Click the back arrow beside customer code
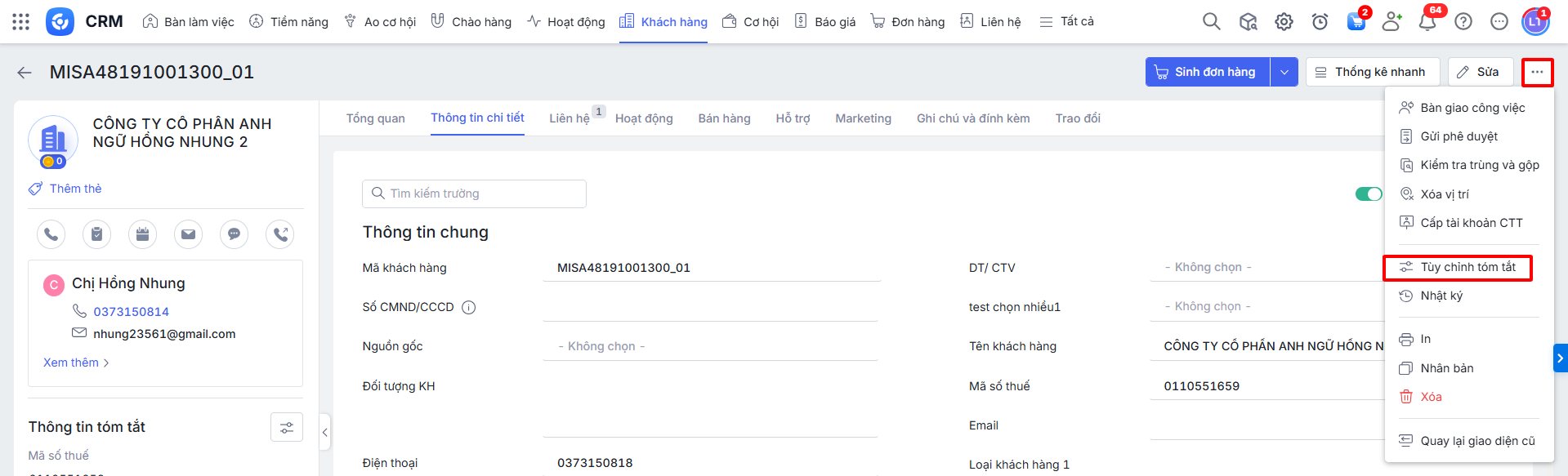The height and width of the screenshot is (476, 1568). tap(25, 73)
